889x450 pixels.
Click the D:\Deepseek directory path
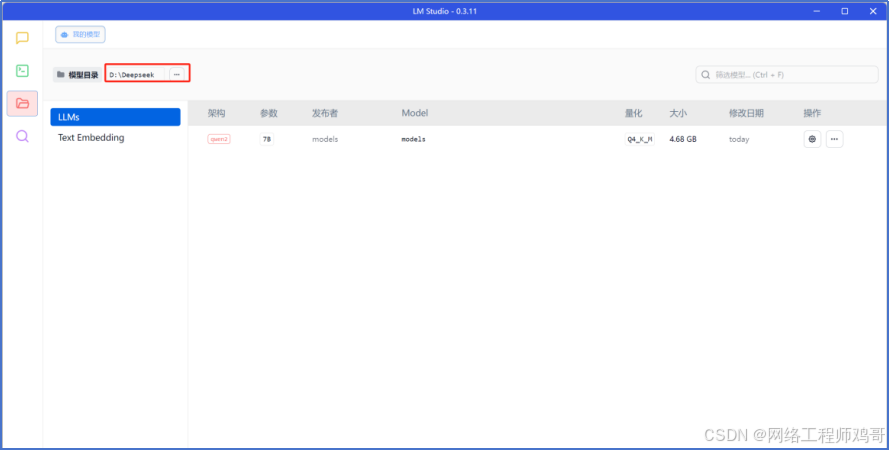[132, 75]
